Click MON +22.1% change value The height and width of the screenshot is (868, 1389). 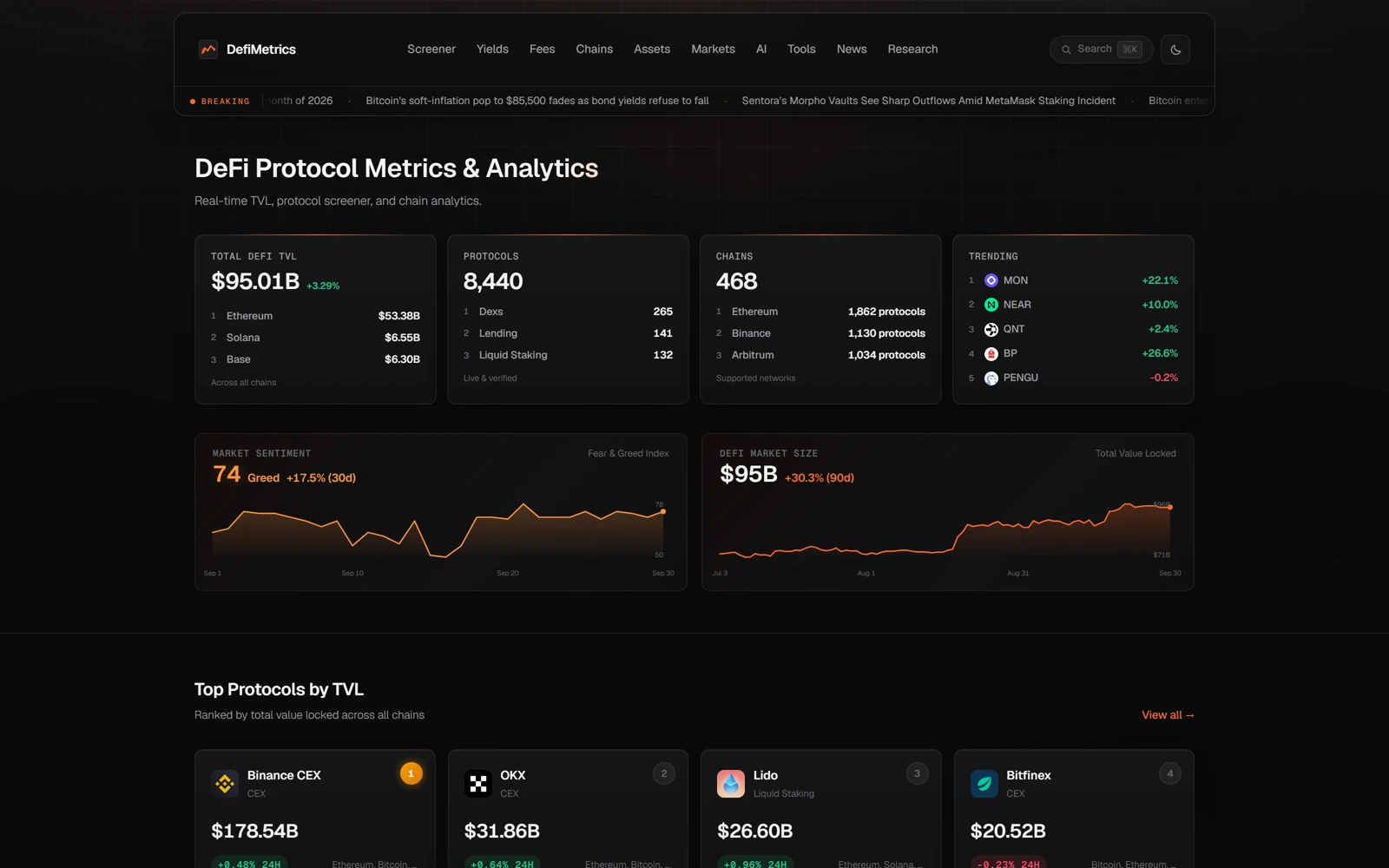click(x=1160, y=280)
